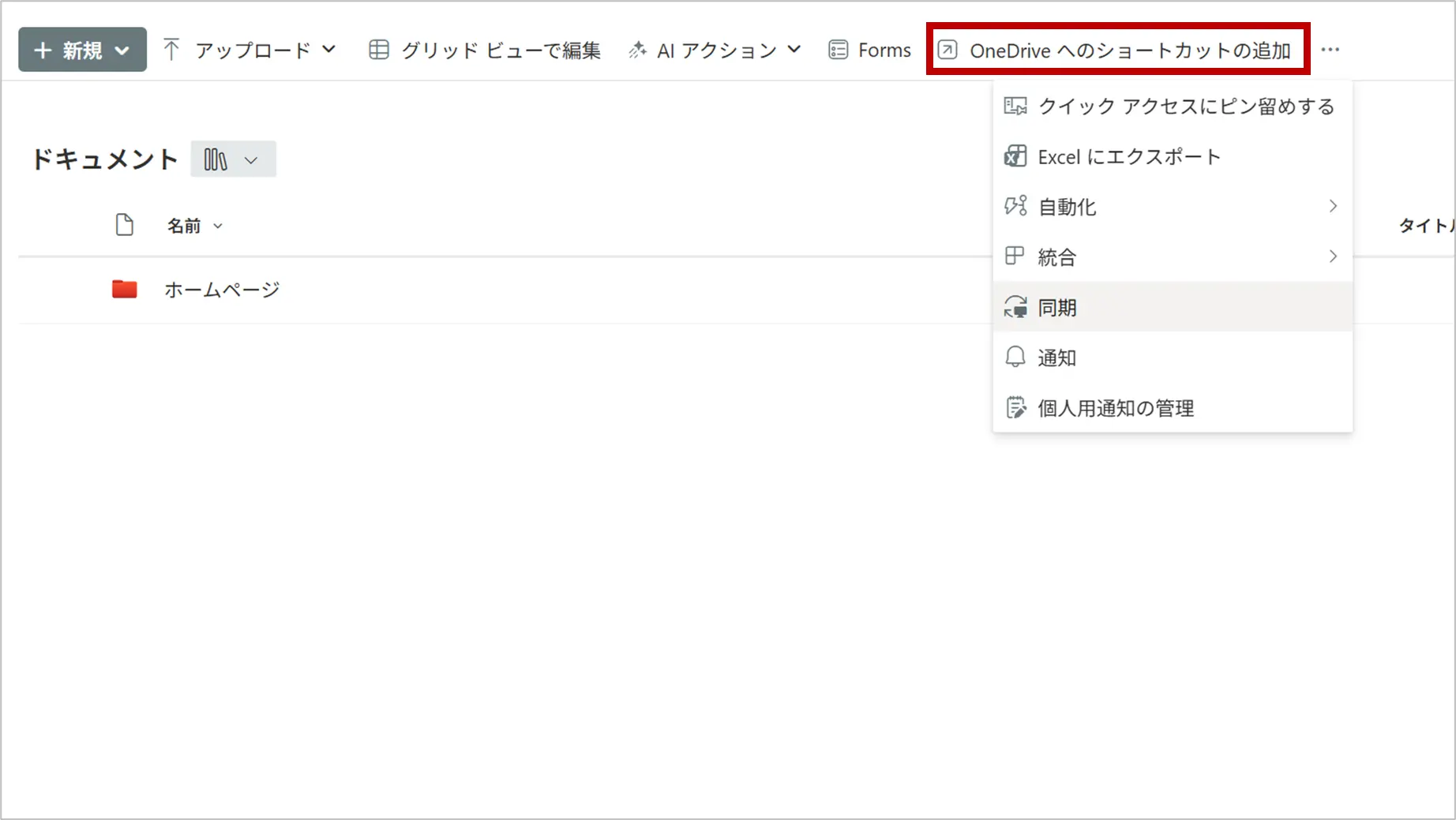Open 個人用通知の管理 menu entry

1115,409
